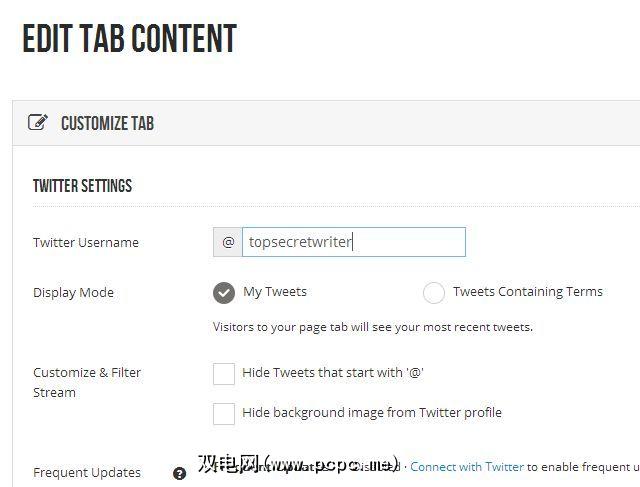Click the most recent tweets helper text
This screenshot has height=487, width=640.
click(373, 327)
